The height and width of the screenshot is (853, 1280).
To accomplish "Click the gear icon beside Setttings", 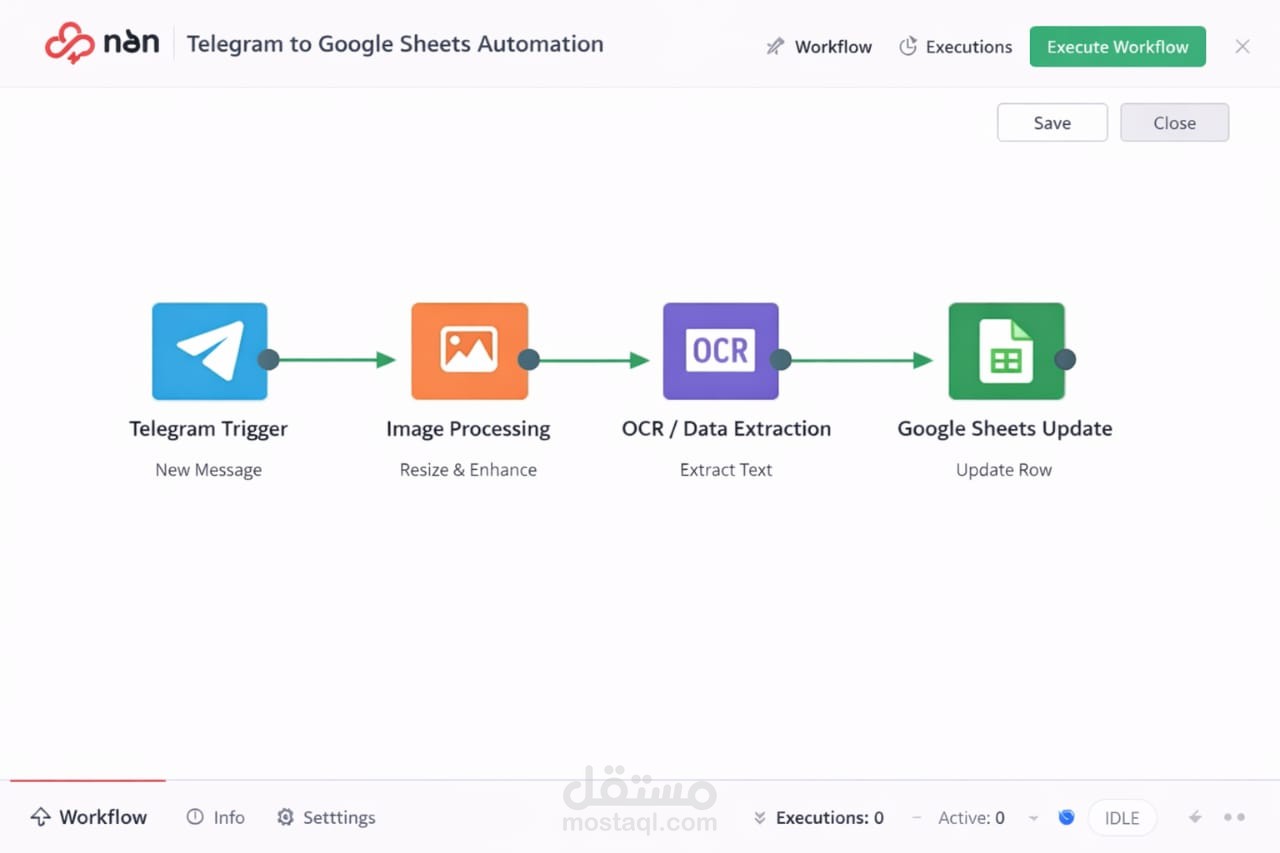I will [285, 817].
